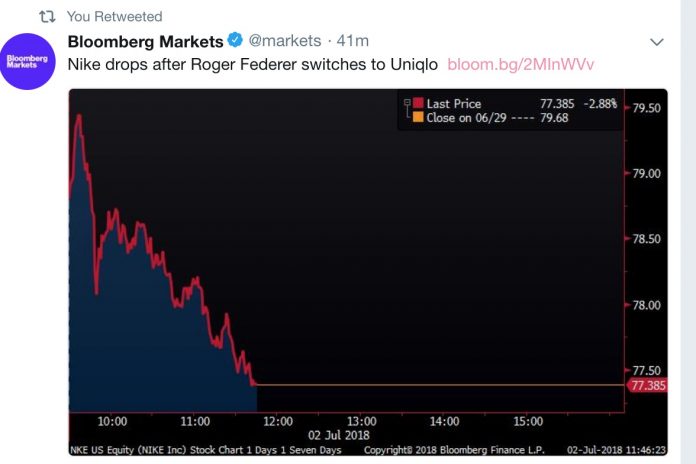Click the 15:00 time axis label
696x464 pixels.
[528, 420]
